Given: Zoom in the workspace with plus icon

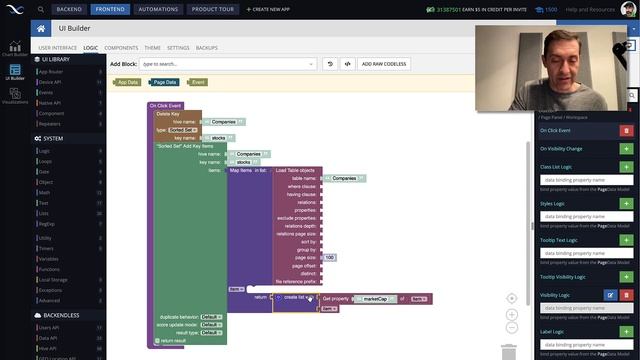Looking at the screenshot, I should point(512,314).
